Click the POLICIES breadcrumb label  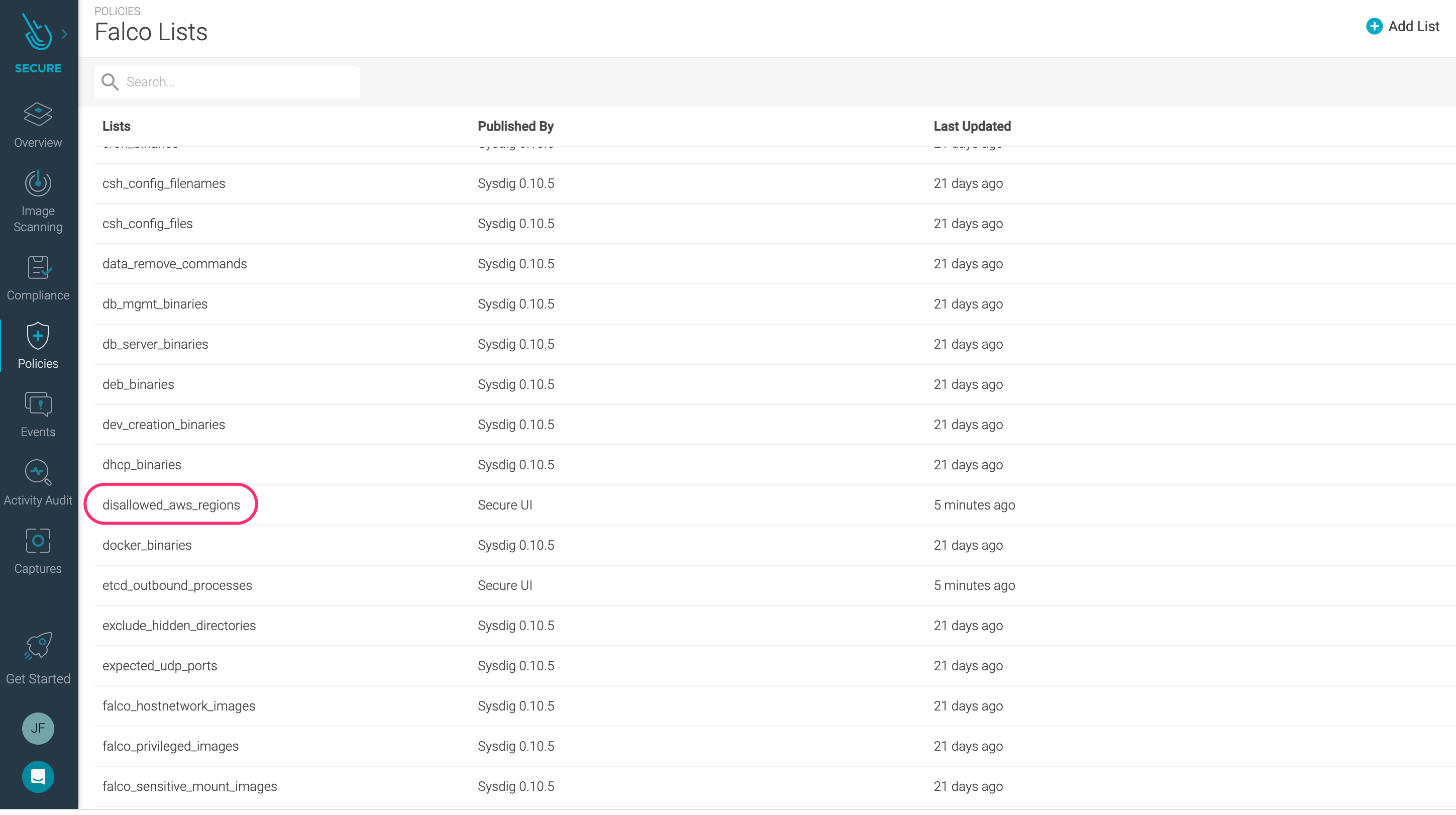(118, 11)
